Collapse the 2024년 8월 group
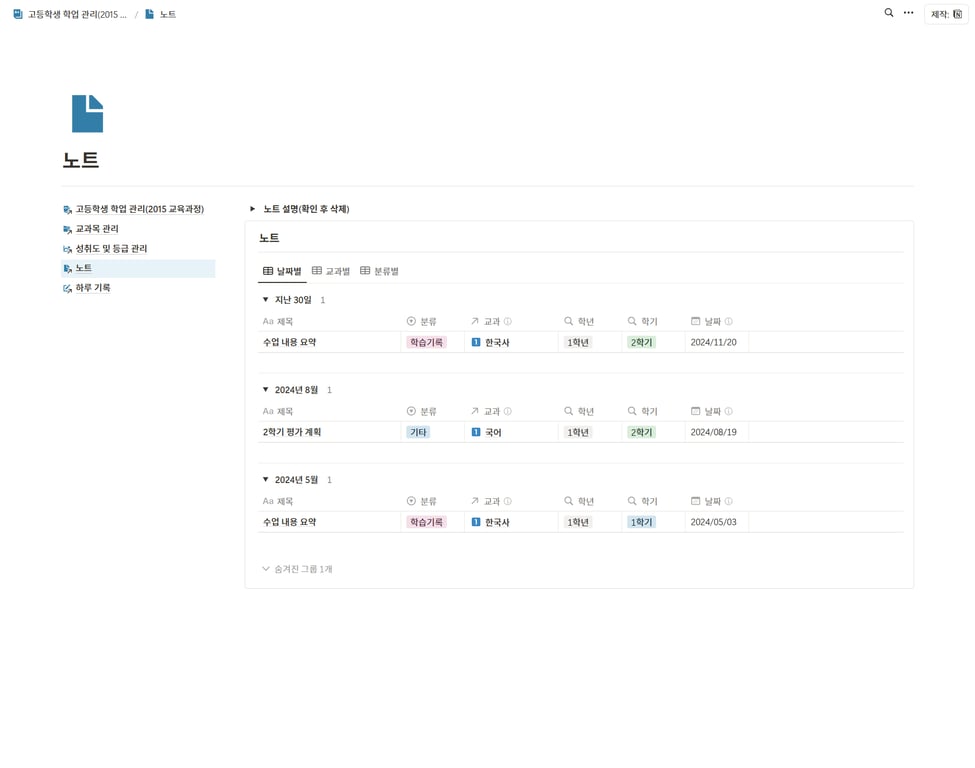The height and width of the screenshot is (768, 975). (266, 390)
